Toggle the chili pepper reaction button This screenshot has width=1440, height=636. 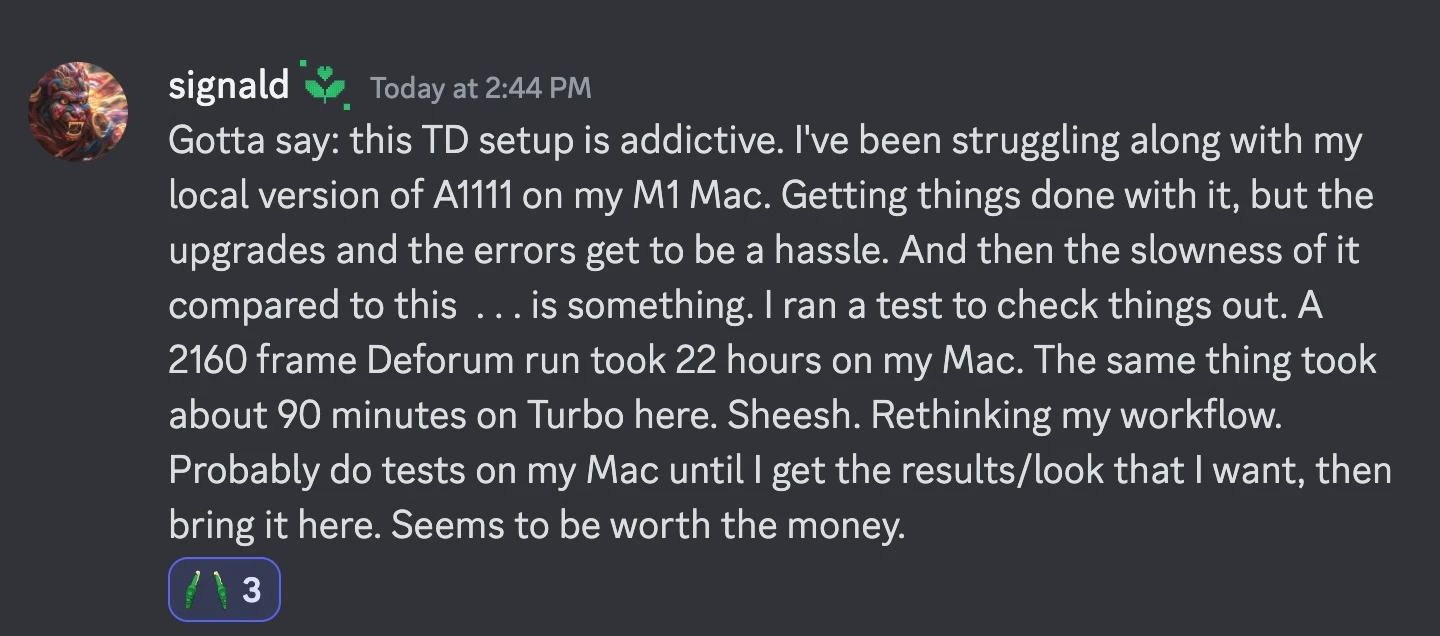224,590
